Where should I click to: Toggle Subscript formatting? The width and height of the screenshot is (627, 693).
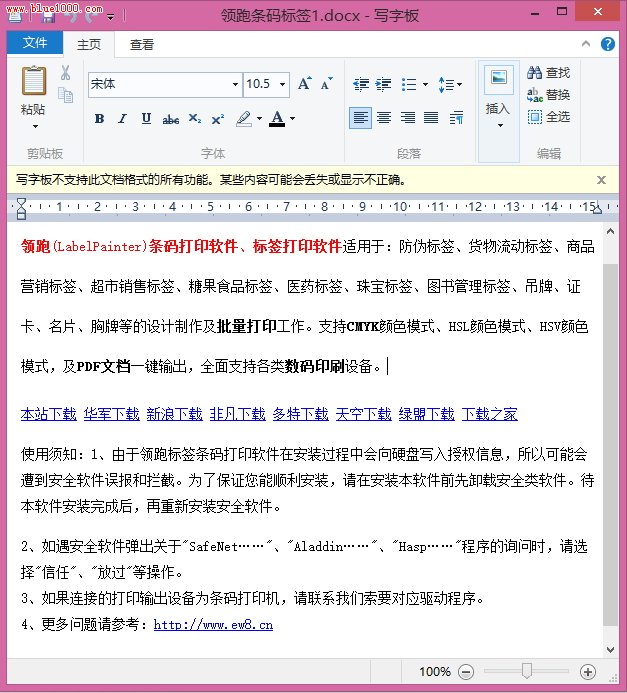click(194, 118)
